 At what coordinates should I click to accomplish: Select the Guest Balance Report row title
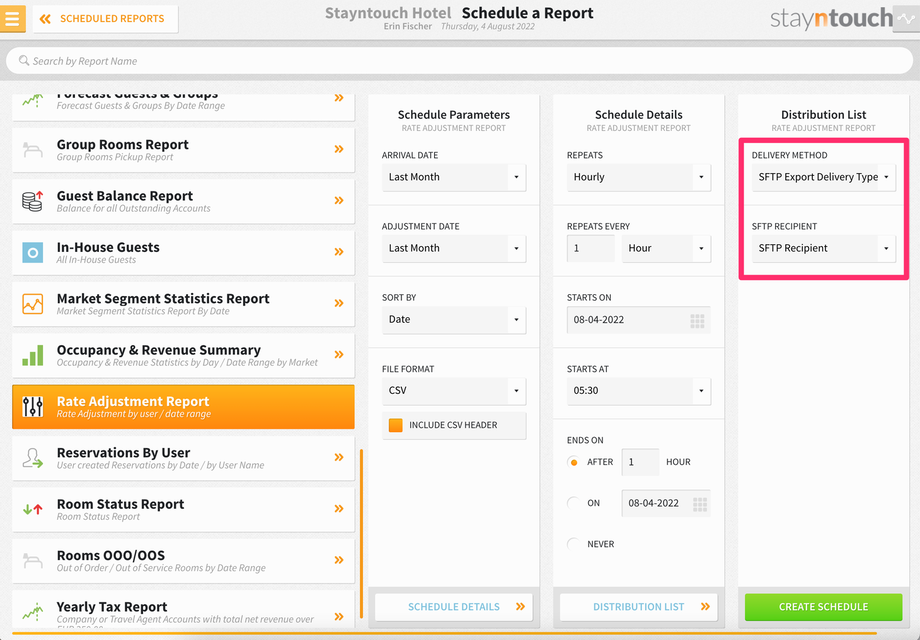124,196
